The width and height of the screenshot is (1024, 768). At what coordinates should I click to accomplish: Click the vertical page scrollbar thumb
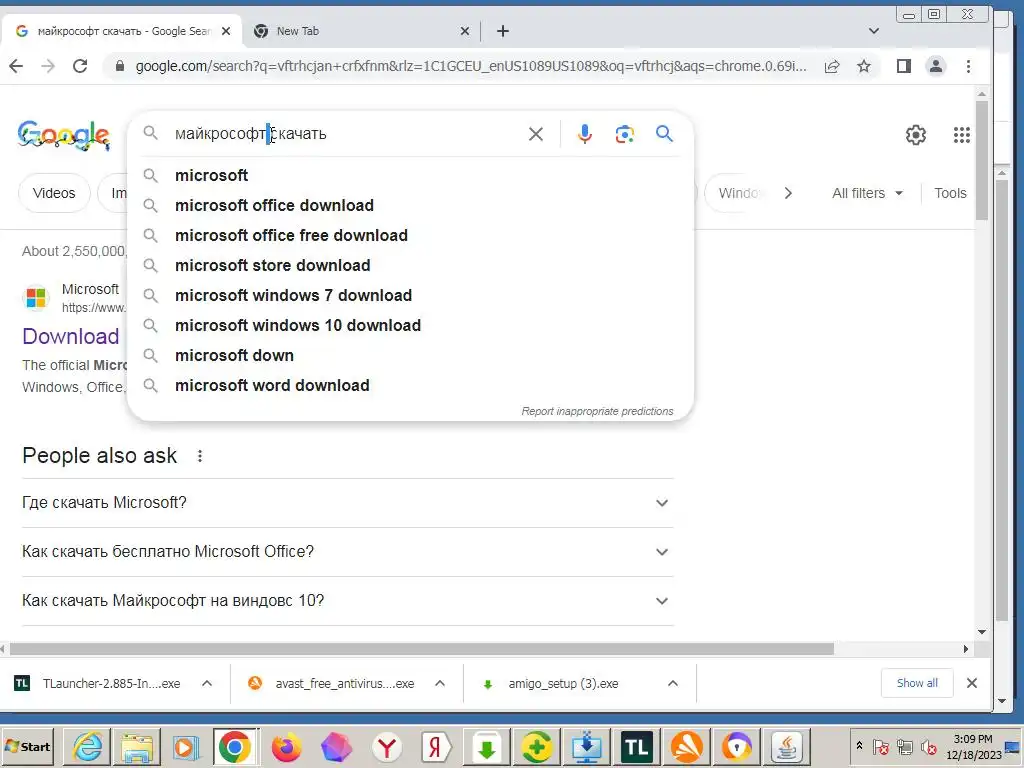pos(982,160)
